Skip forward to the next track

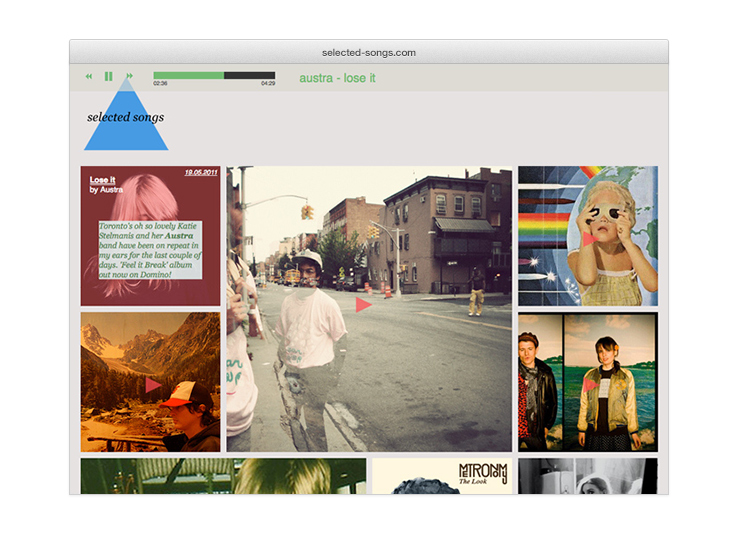tap(129, 76)
